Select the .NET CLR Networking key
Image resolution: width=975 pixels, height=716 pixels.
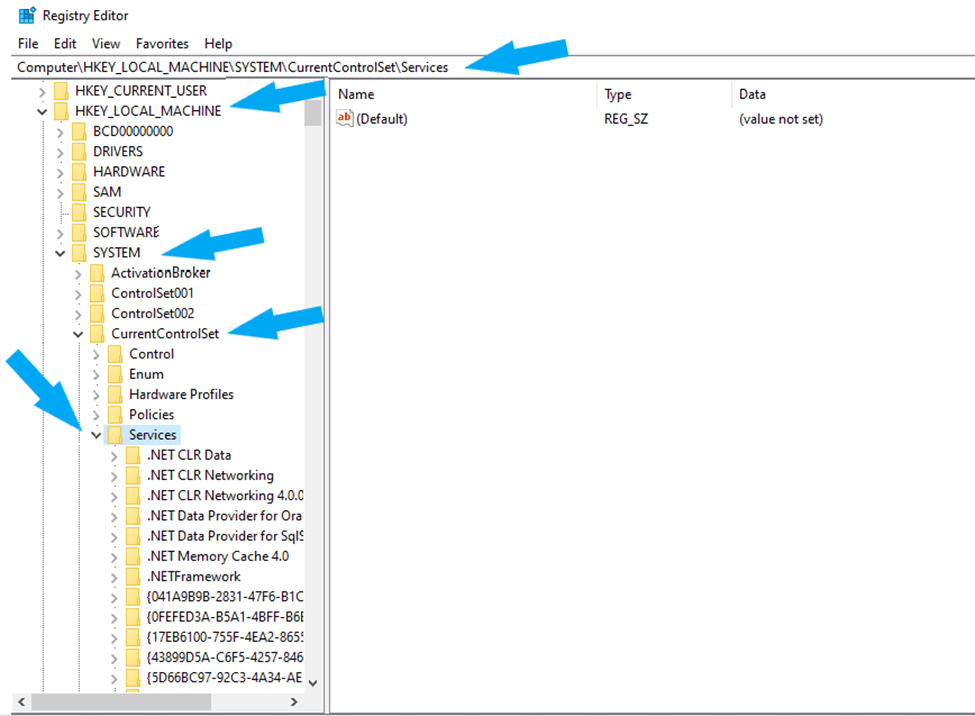tap(210, 475)
